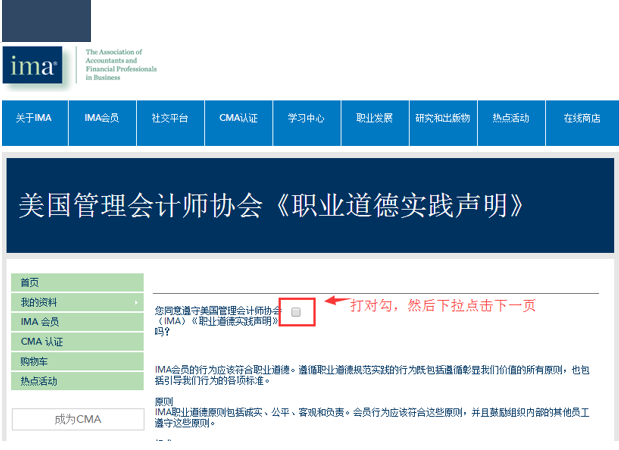The height and width of the screenshot is (450, 619).
Task: Expand the 我的资料 submenu arrow
Action: point(136,302)
